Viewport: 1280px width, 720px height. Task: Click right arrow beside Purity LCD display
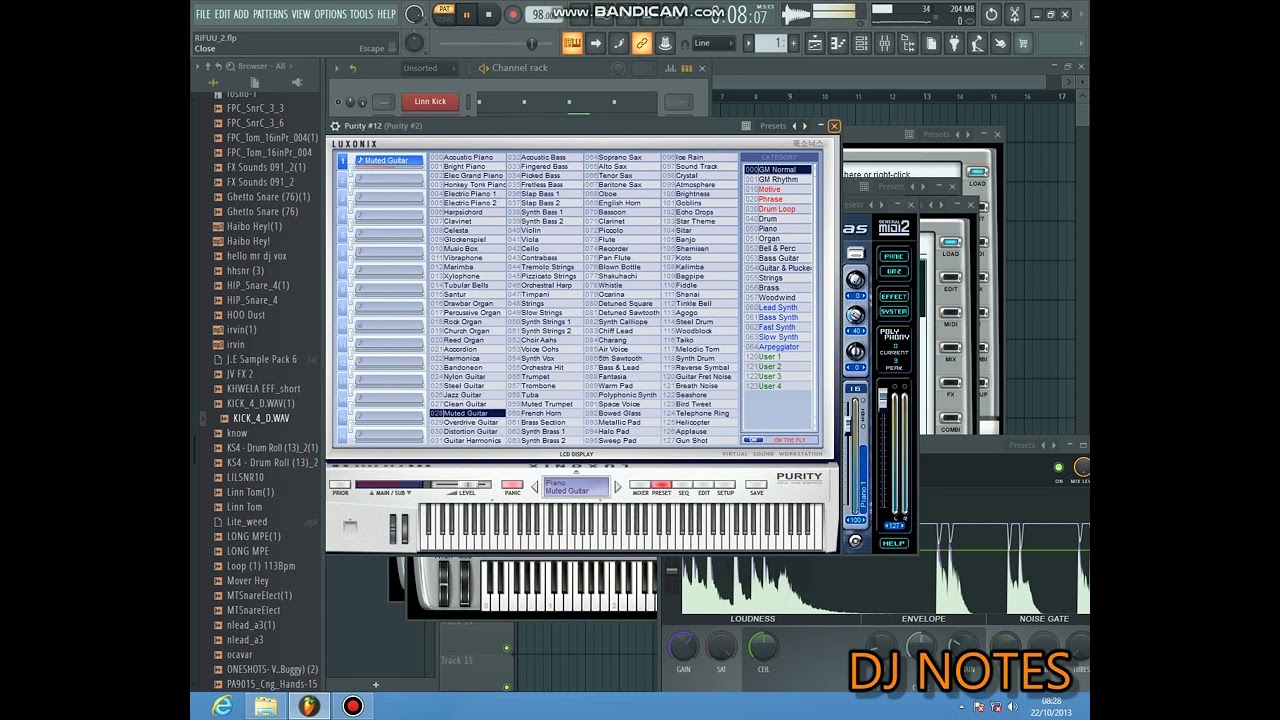tap(617, 487)
